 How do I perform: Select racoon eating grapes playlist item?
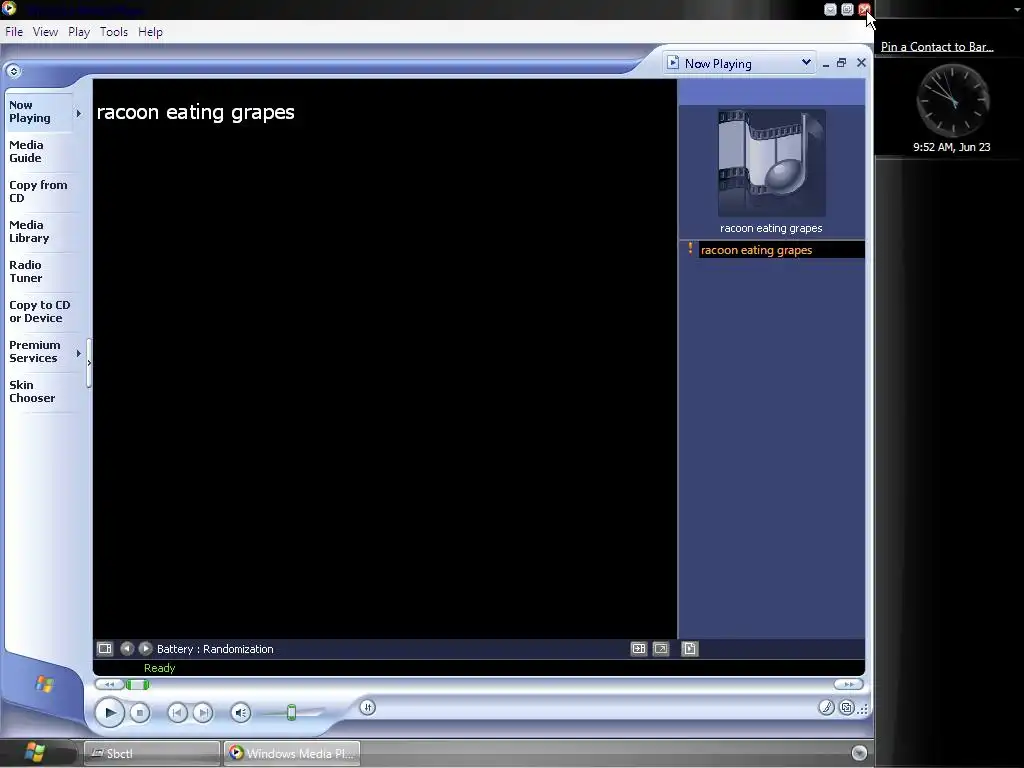(781, 249)
